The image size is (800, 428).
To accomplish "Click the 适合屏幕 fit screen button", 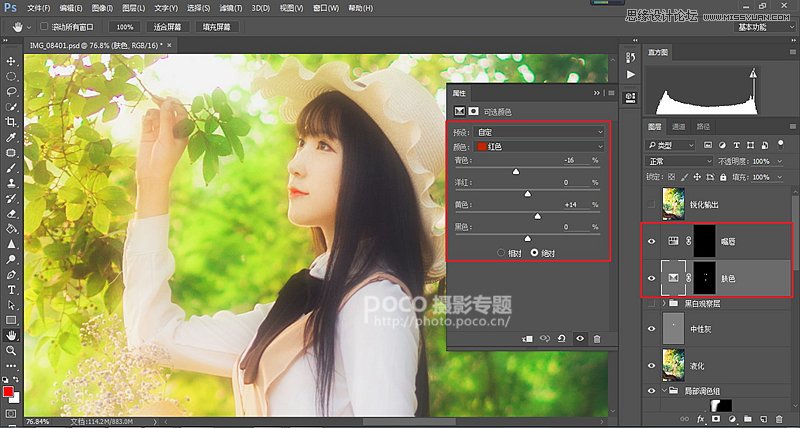I will coord(167,27).
